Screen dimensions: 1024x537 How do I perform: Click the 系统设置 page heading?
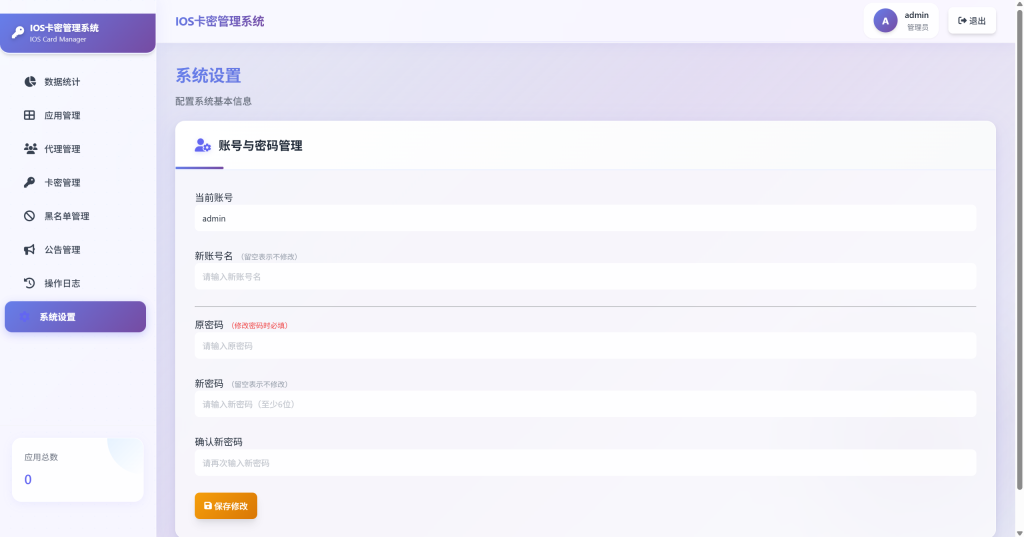tap(208, 76)
